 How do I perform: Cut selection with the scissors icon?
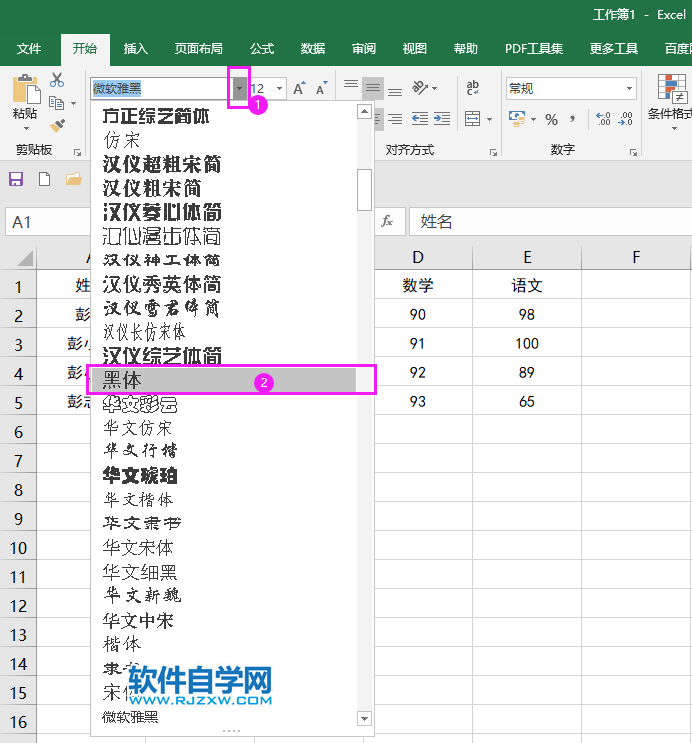57,80
